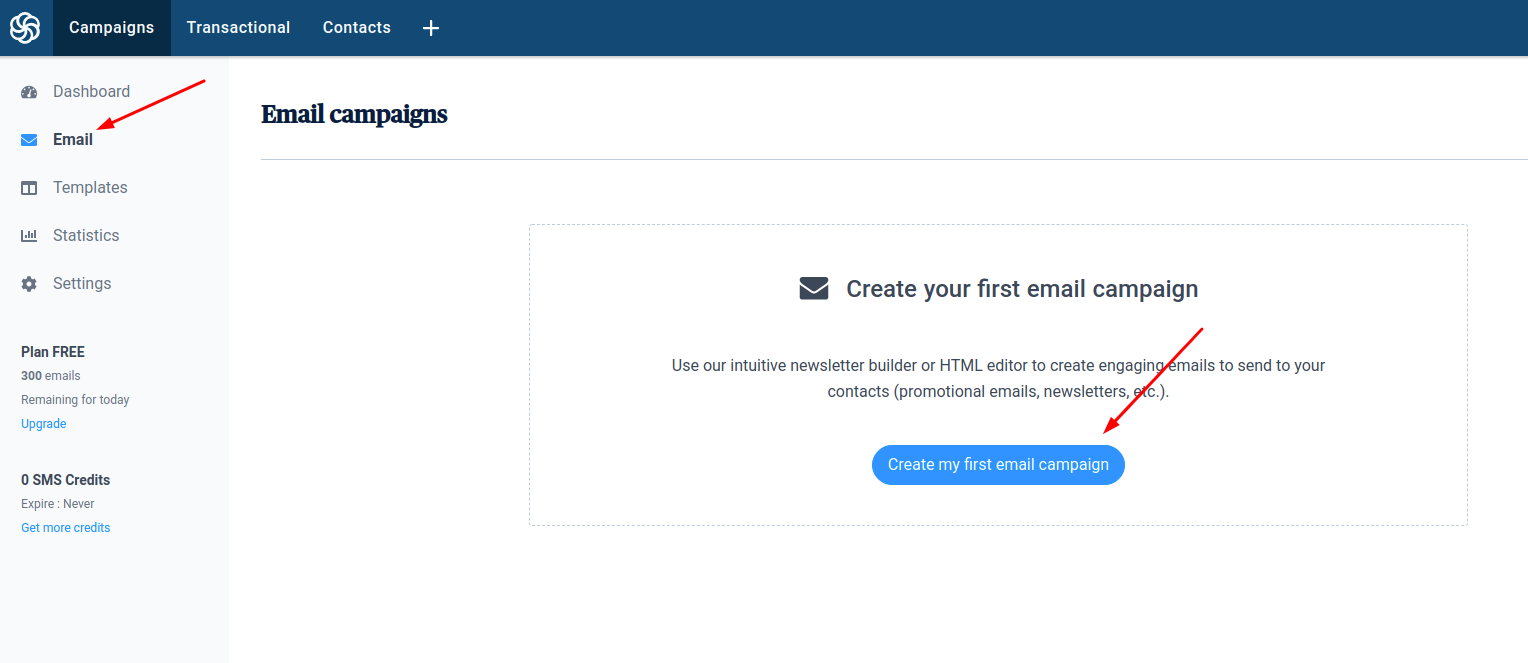This screenshot has width=1528, height=663.
Task: Click the plus icon in the top bar
Action: pos(431,28)
